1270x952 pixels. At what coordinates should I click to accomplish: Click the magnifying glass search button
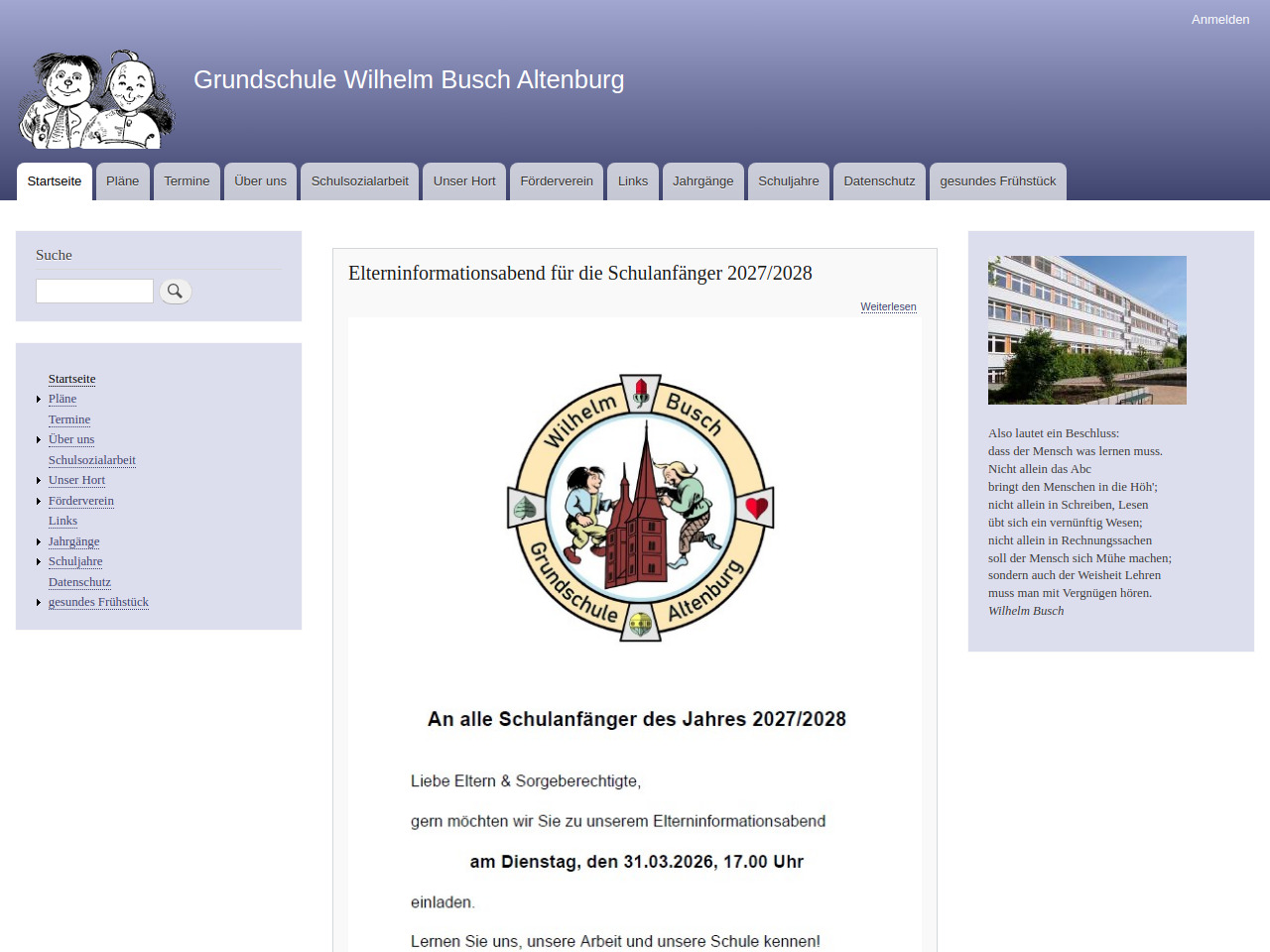(176, 291)
